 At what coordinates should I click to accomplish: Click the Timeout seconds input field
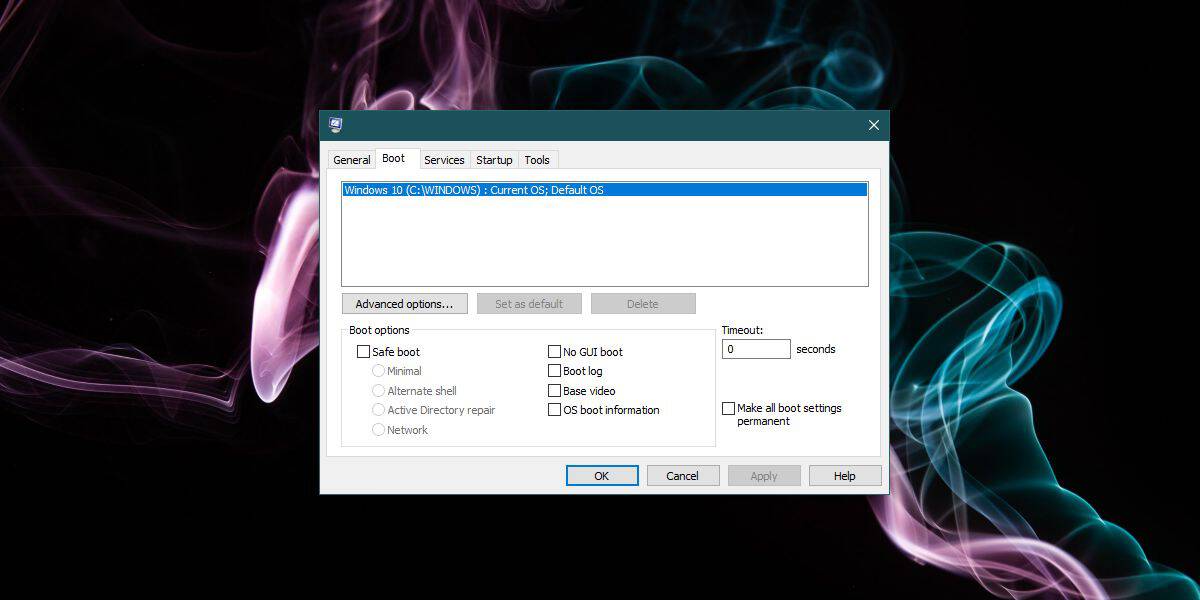(x=757, y=349)
